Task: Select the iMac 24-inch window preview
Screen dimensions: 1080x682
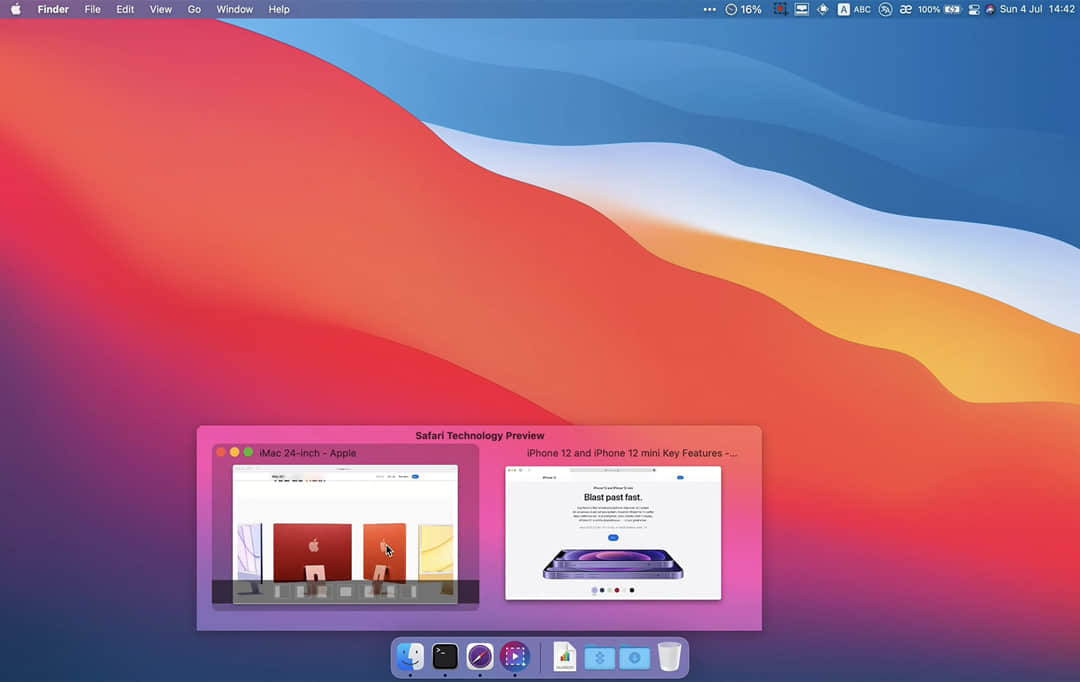Action: [x=345, y=533]
